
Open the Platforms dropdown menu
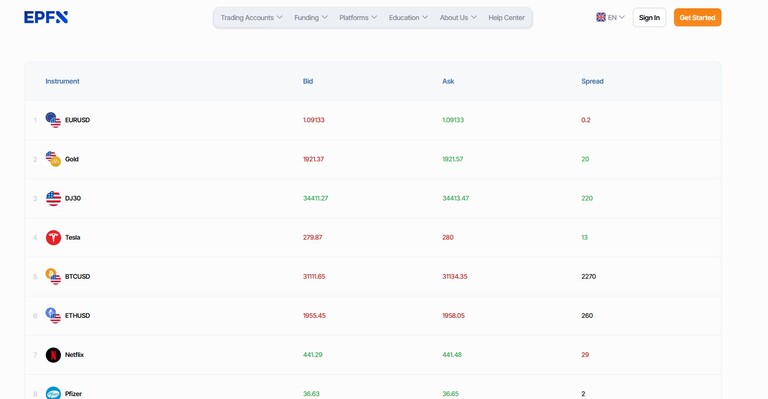coord(358,18)
